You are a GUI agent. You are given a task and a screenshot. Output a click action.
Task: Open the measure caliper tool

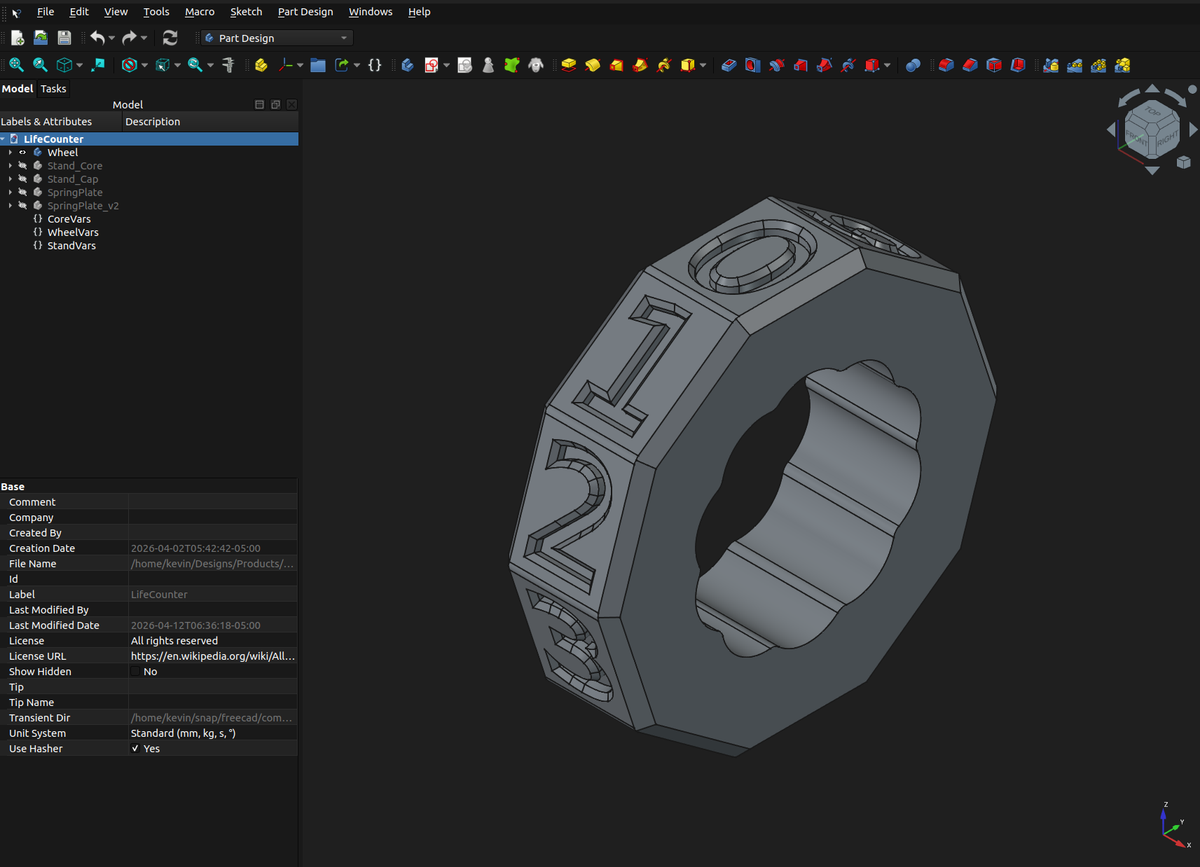[x=229, y=65]
